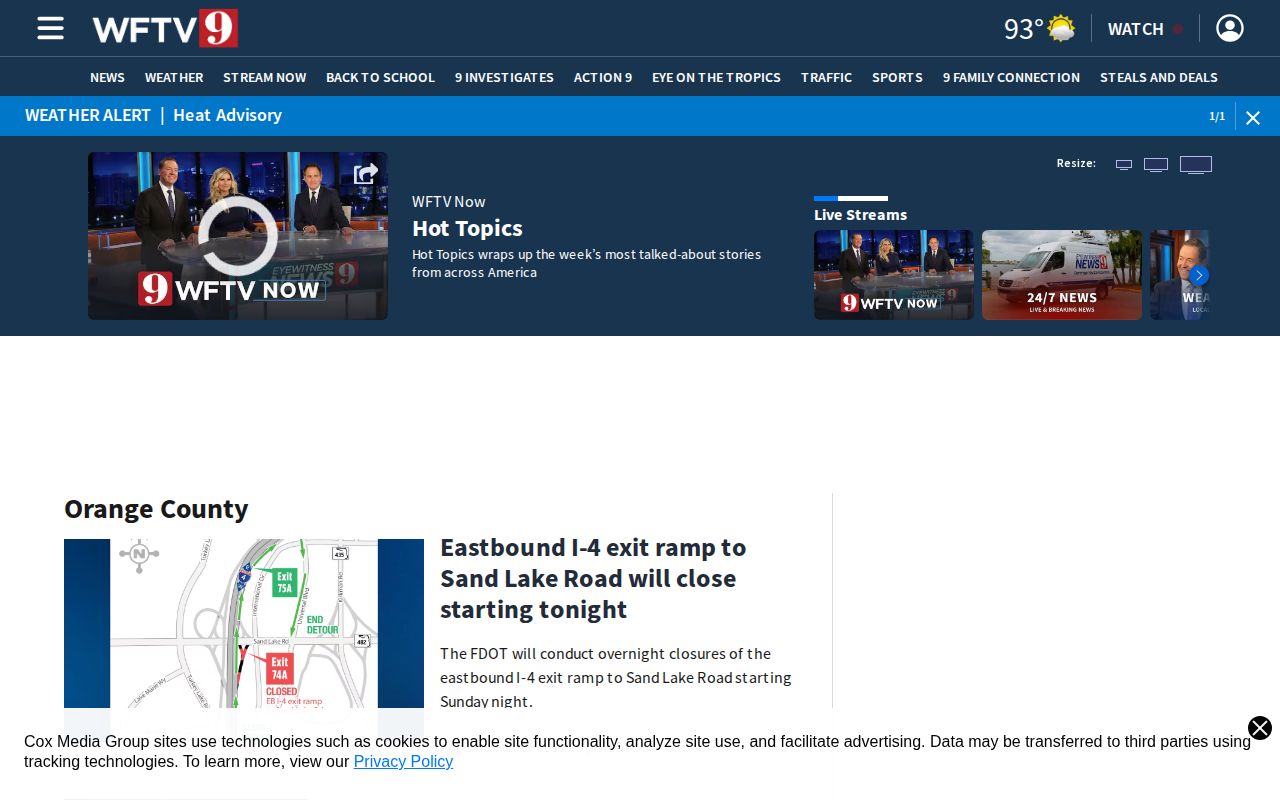The width and height of the screenshot is (1280, 800).
Task: Select the small video player size
Action: click(x=1124, y=164)
